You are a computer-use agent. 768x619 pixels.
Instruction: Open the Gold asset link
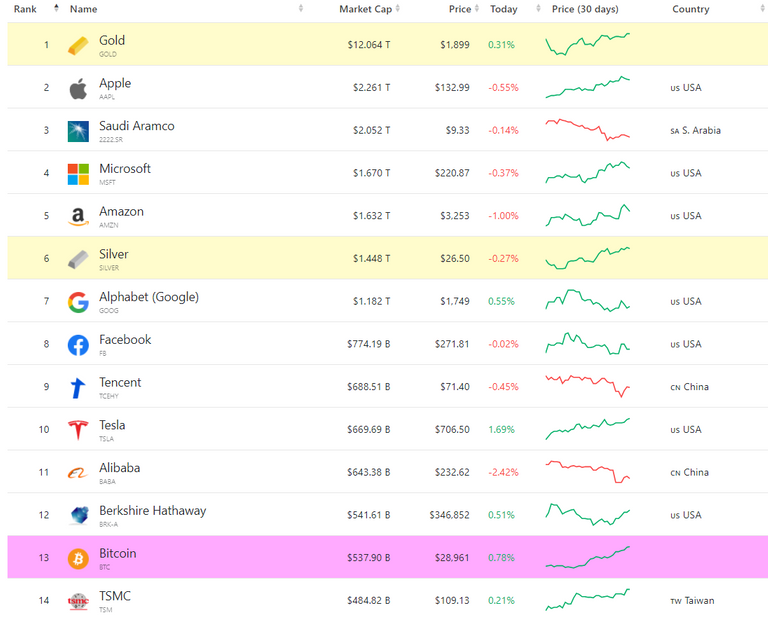[112, 40]
